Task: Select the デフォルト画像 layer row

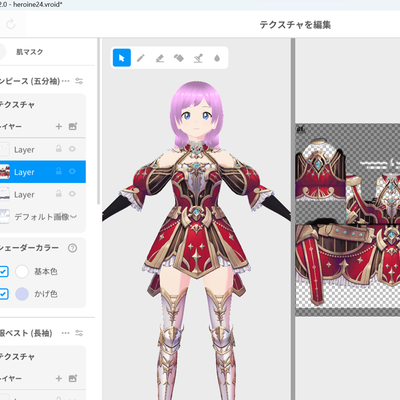Action: coord(43,217)
